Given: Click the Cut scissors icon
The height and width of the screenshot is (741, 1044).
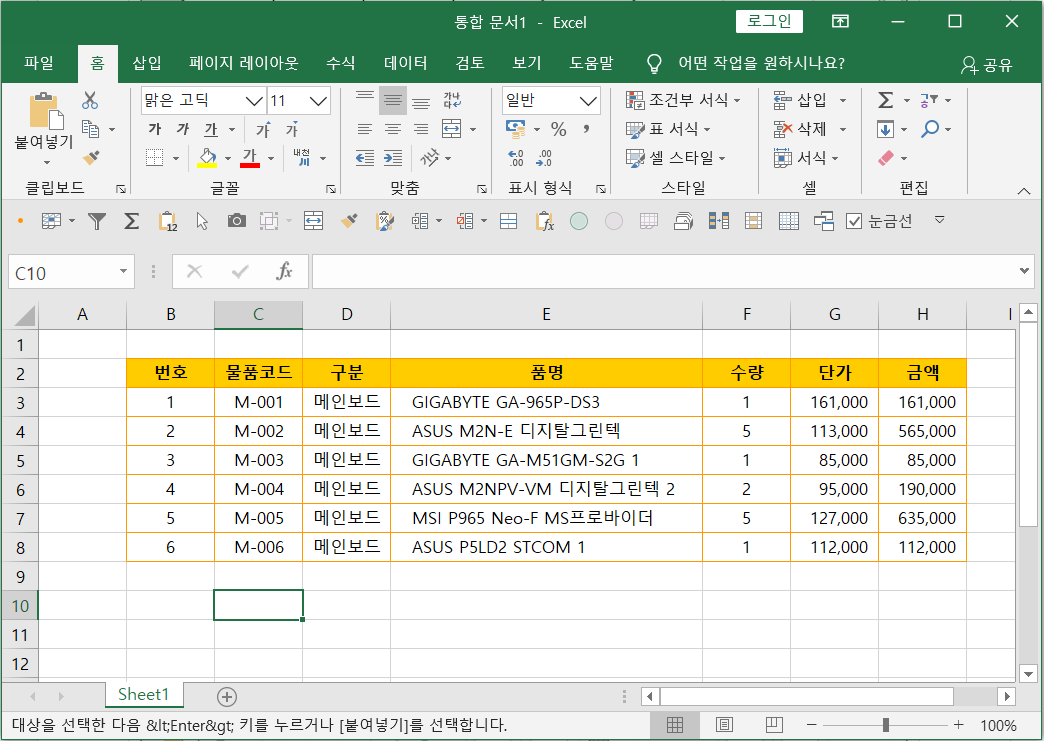Looking at the screenshot, I should (x=90, y=101).
